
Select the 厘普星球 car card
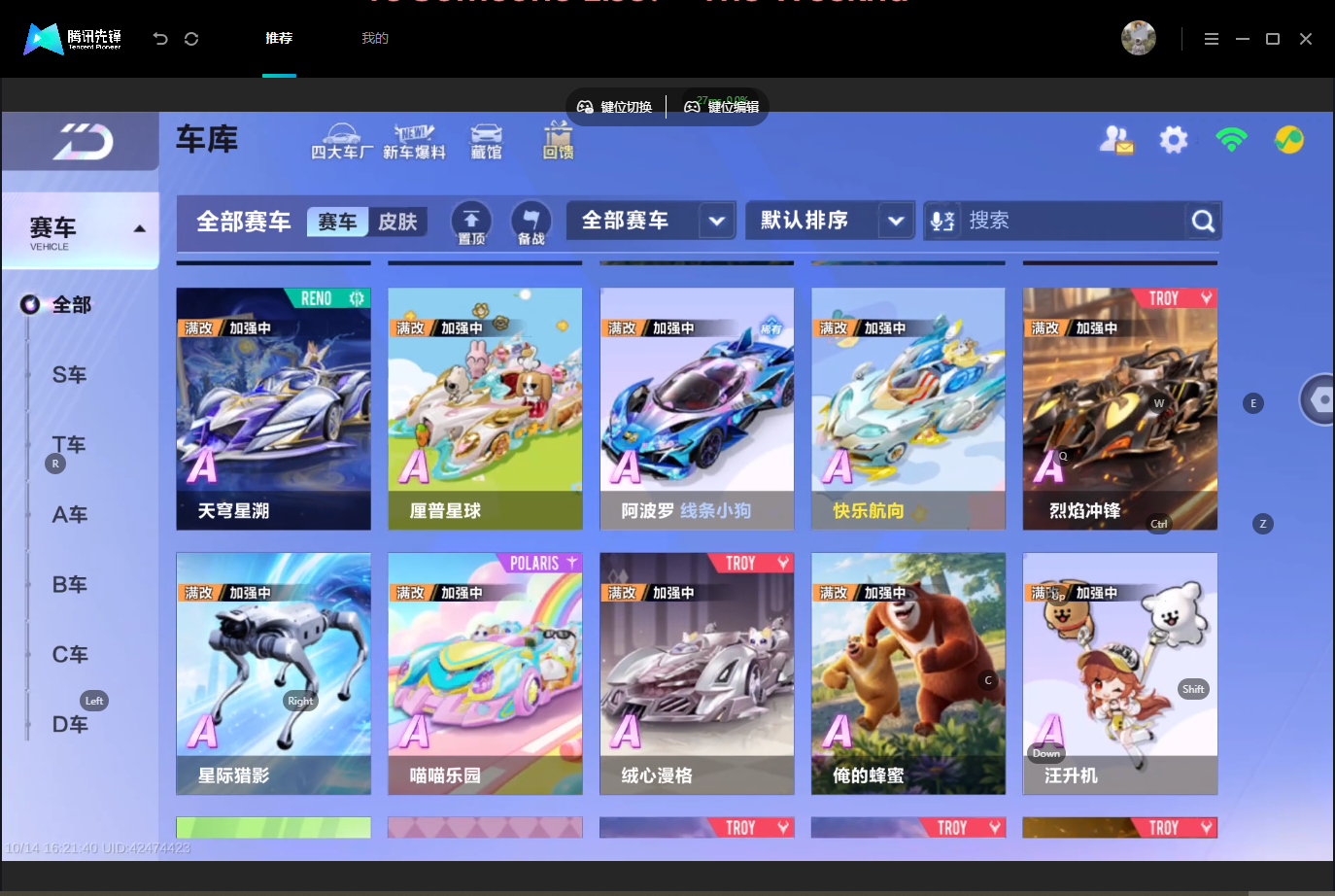pyautogui.click(x=485, y=409)
